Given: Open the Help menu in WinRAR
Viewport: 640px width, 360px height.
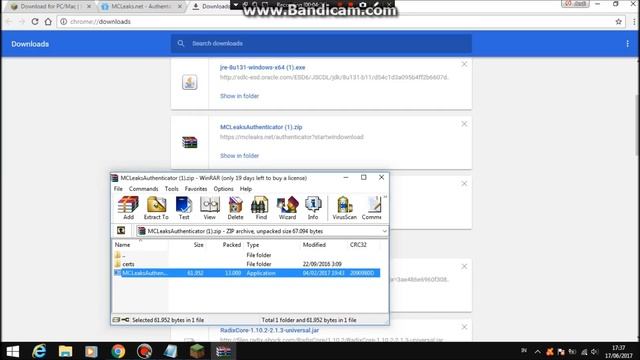Looking at the screenshot, I should tap(245, 189).
